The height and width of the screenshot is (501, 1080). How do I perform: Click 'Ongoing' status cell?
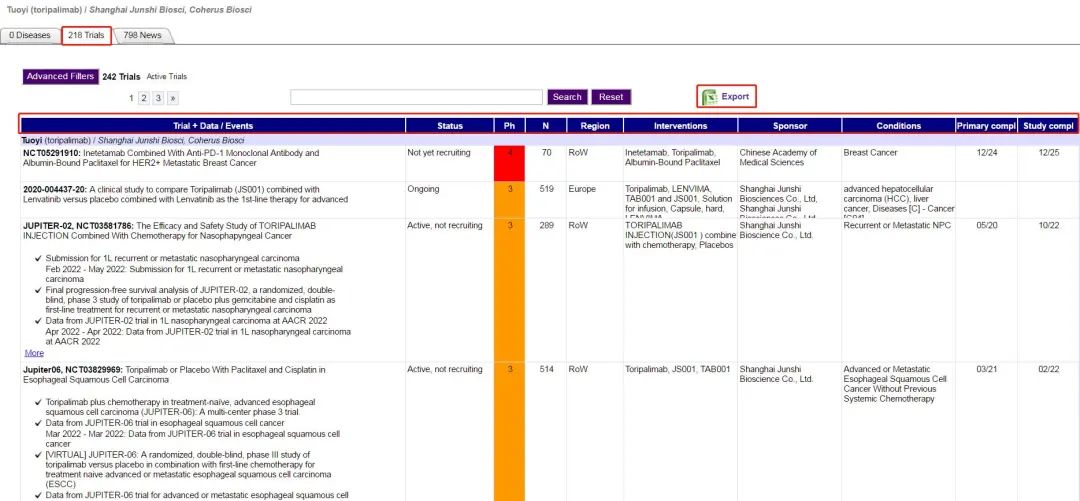click(x=423, y=189)
